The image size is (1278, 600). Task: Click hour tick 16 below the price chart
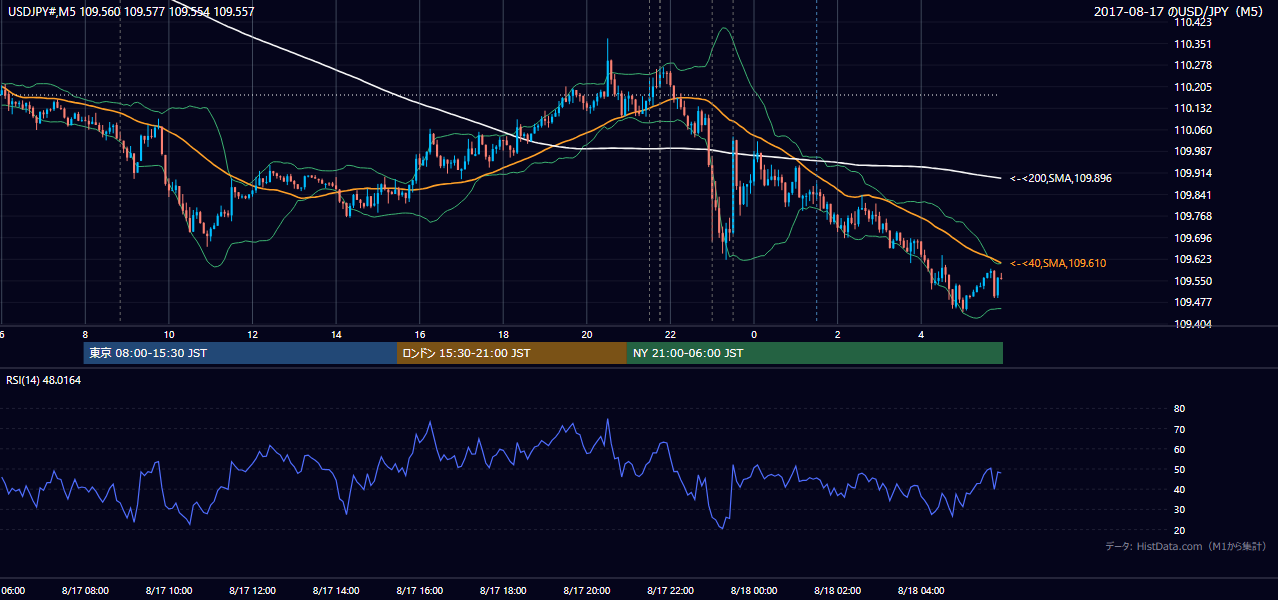[420, 334]
